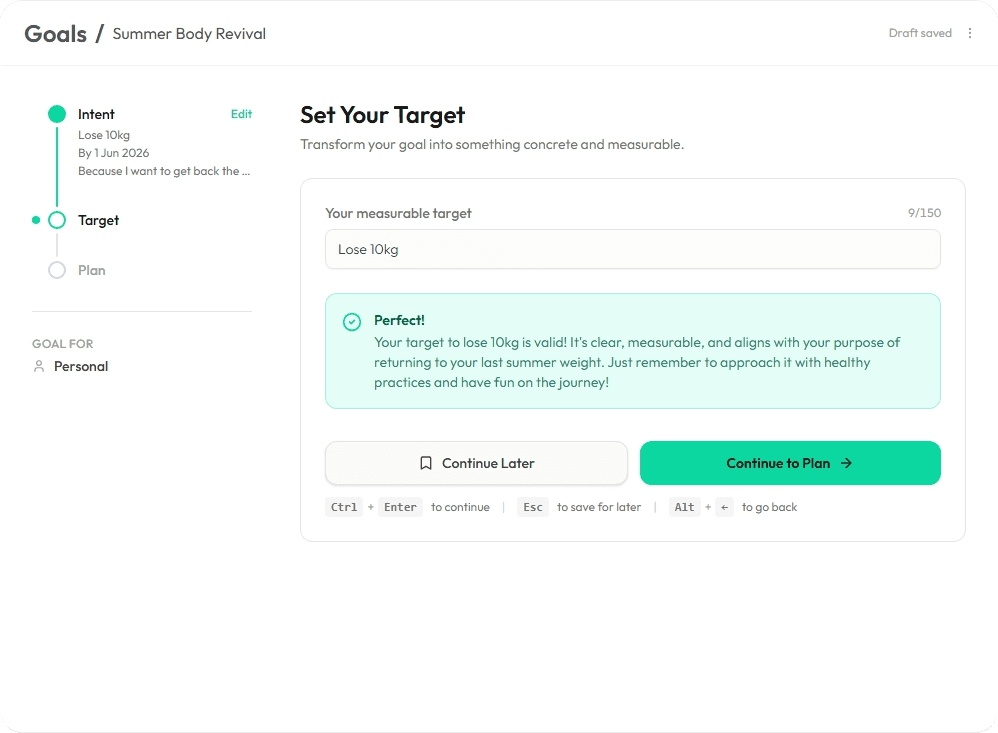Click inside the measurable target input field

pos(632,249)
